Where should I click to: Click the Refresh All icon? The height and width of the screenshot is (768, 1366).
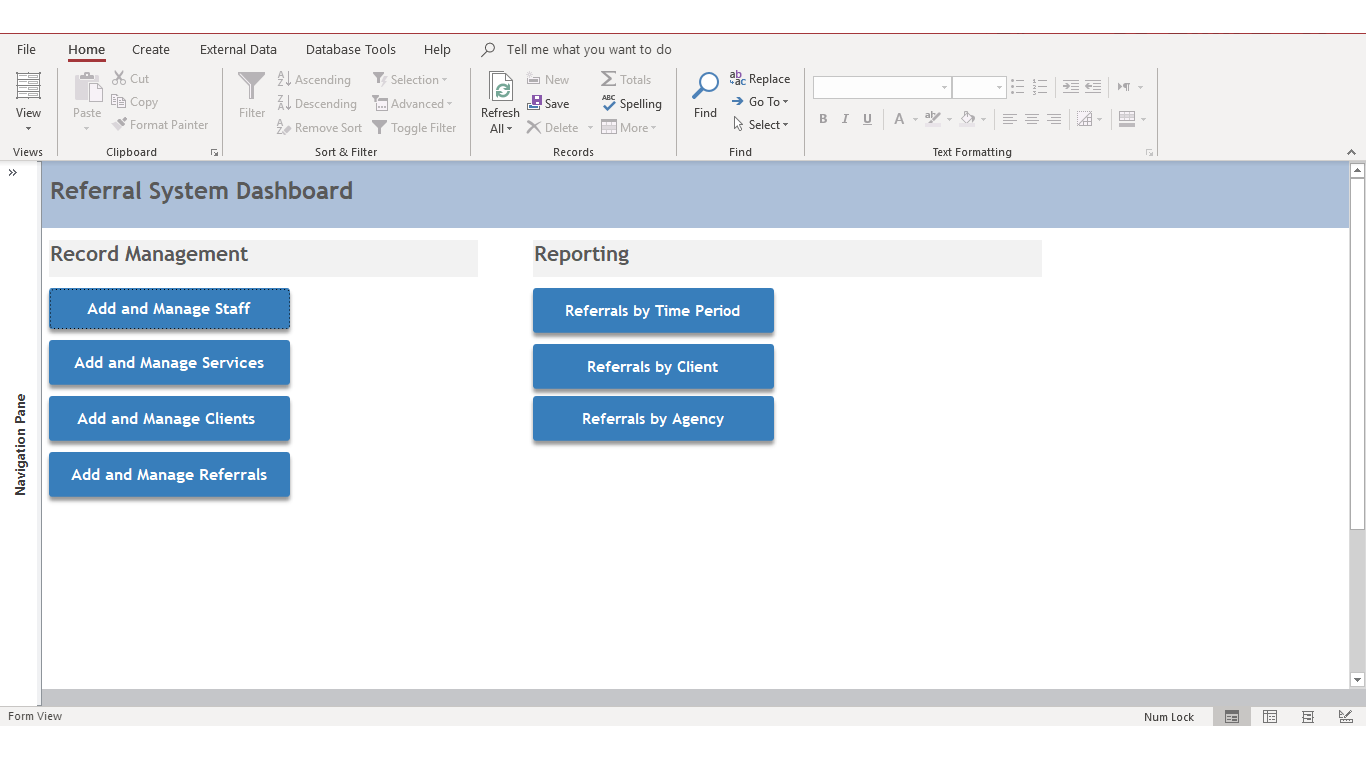500,87
